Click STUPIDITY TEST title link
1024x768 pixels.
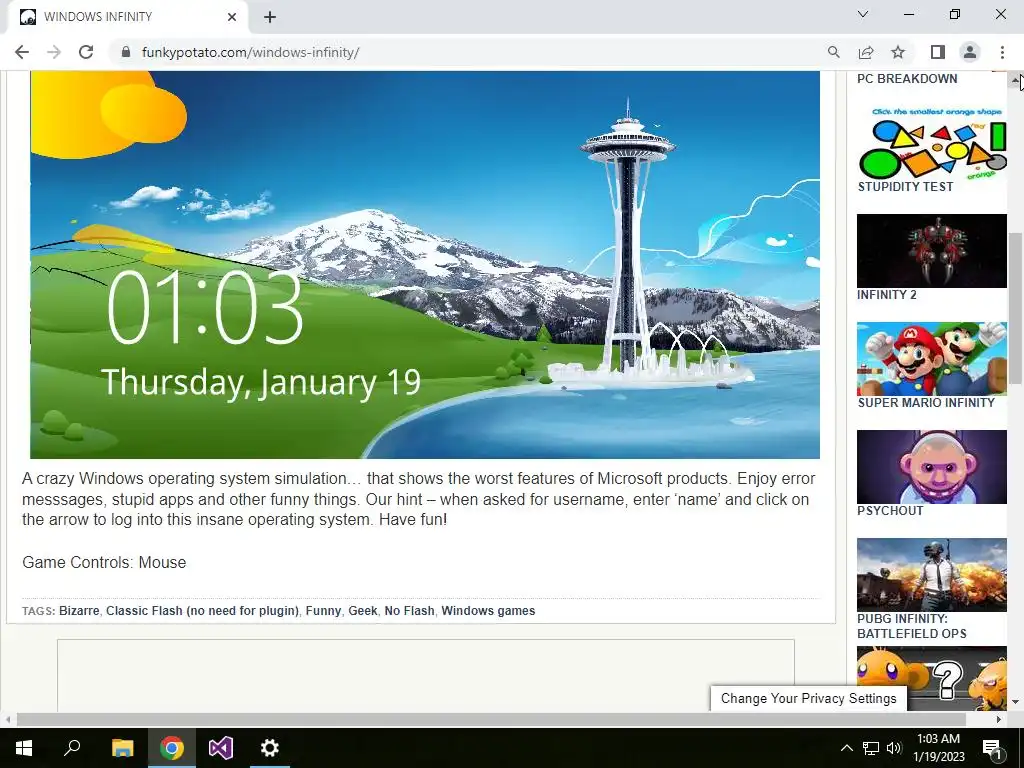tap(905, 187)
